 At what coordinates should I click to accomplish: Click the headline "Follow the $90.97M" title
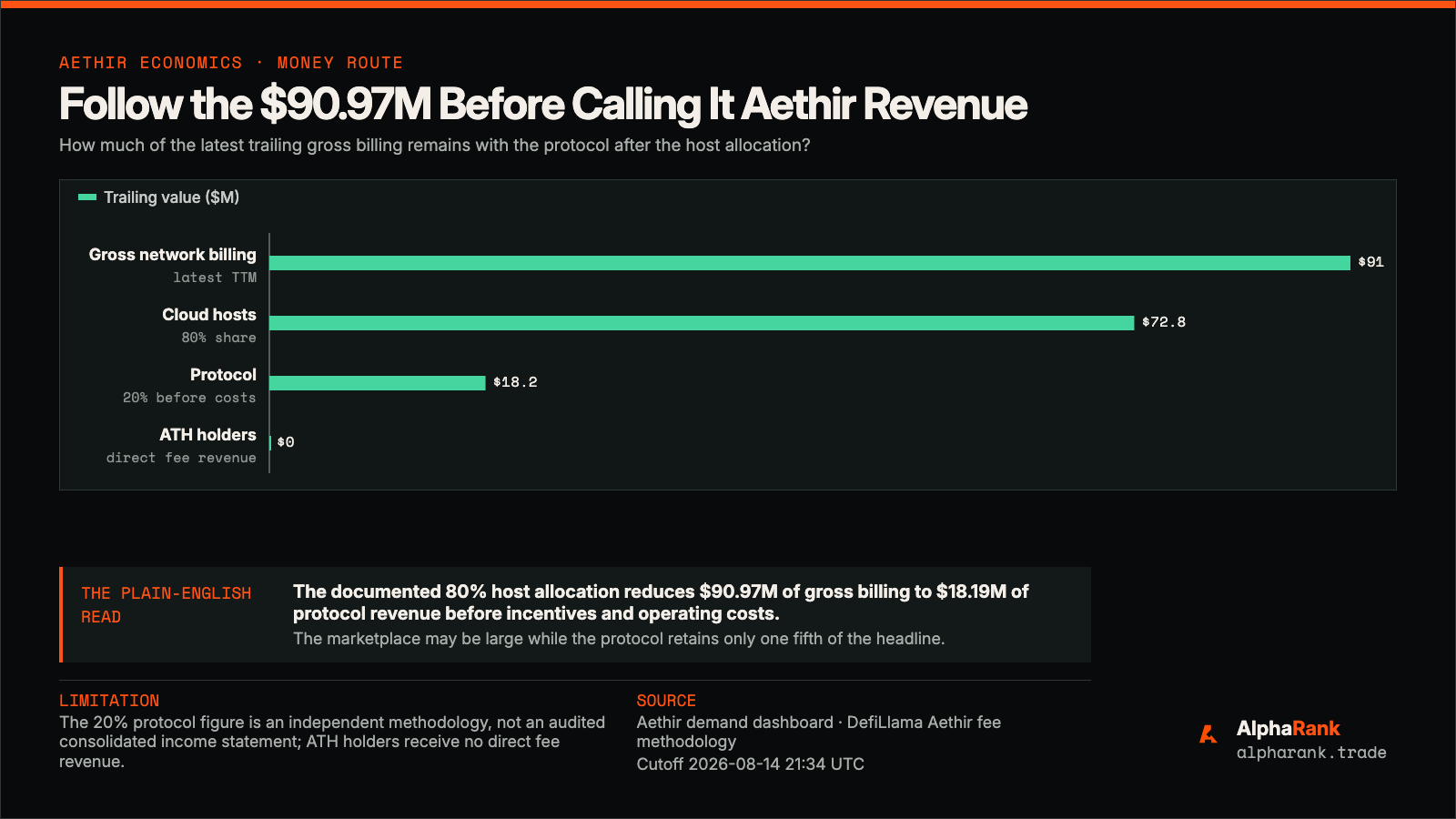click(x=543, y=104)
